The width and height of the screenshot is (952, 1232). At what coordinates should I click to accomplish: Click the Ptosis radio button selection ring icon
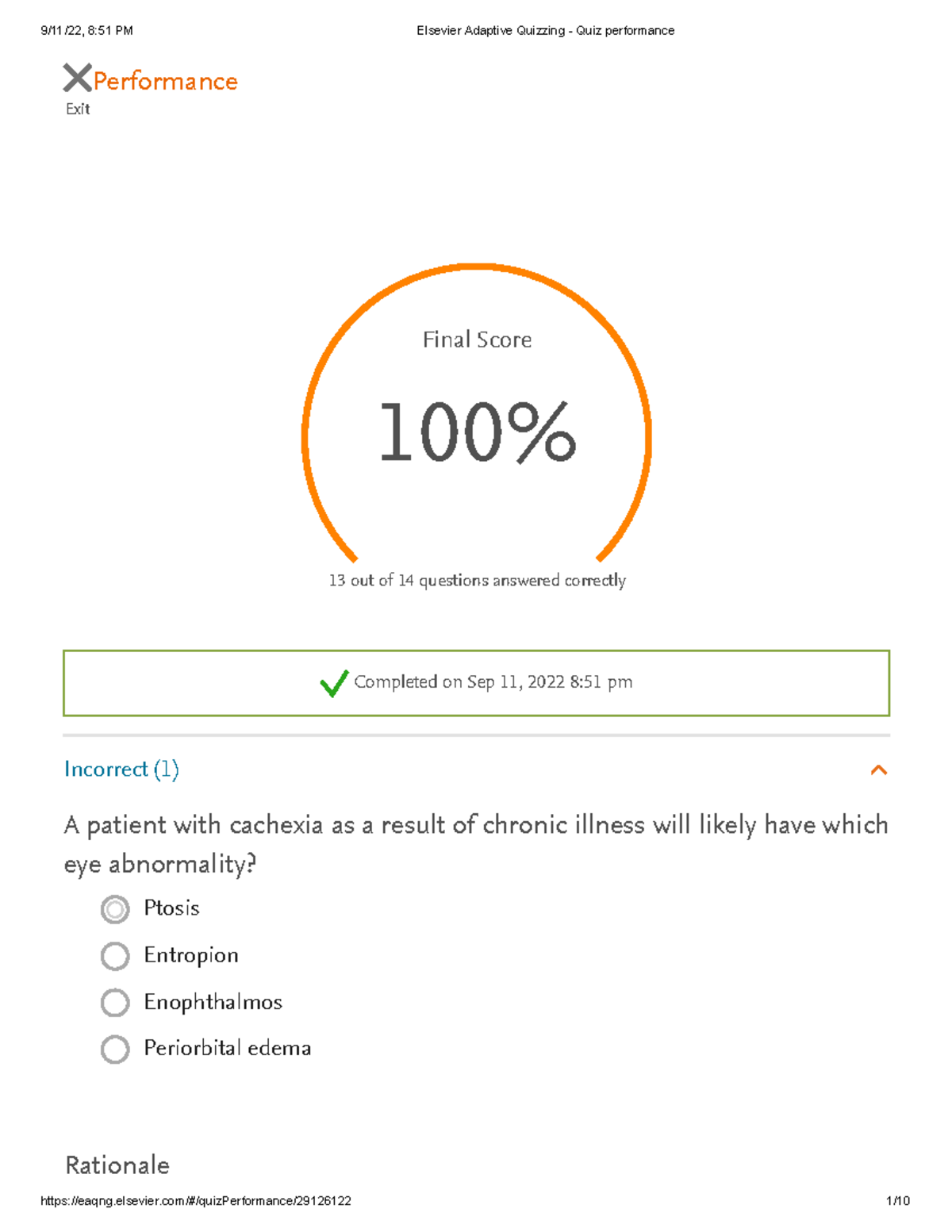(115, 910)
